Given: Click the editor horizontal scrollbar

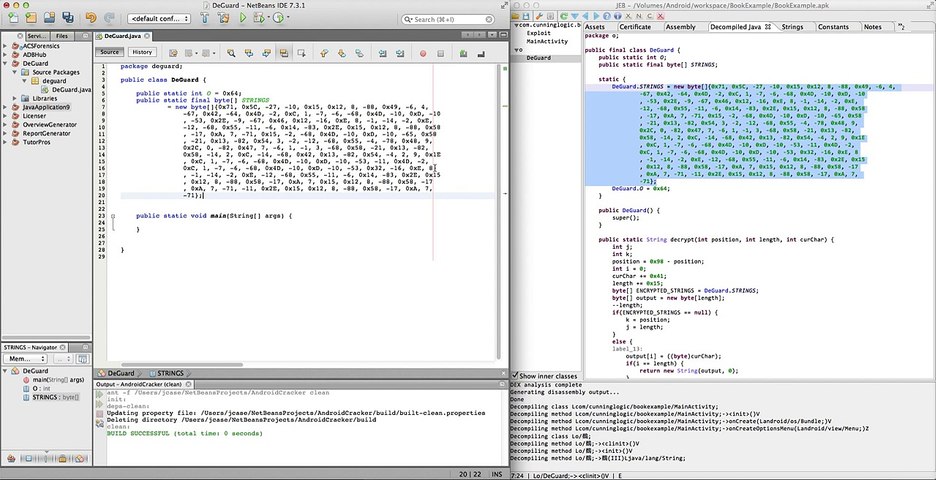Looking at the screenshot, I should click(182, 364).
